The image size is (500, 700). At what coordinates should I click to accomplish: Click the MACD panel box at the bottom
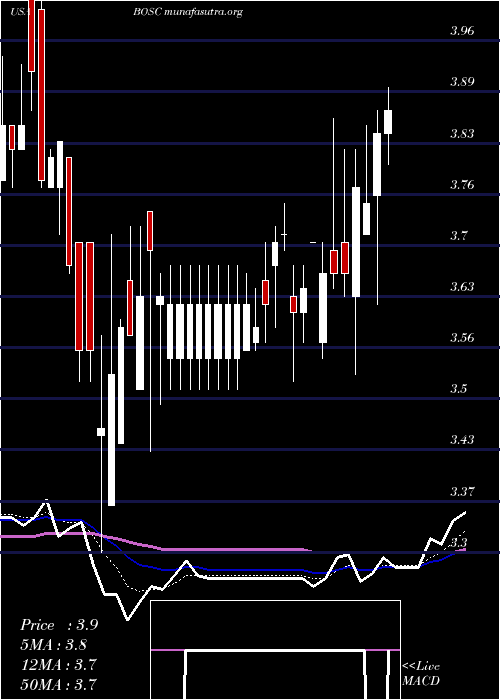point(275,650)
